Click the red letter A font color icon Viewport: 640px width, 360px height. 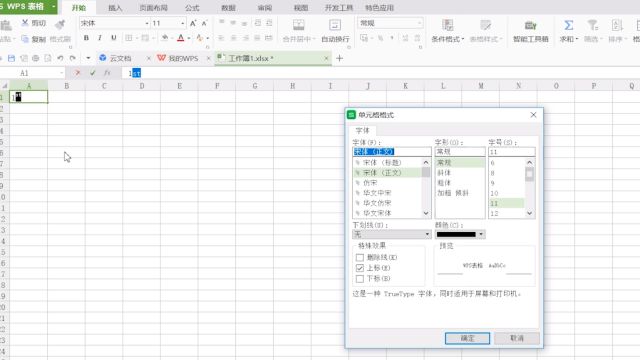click(x=181, y=38)
